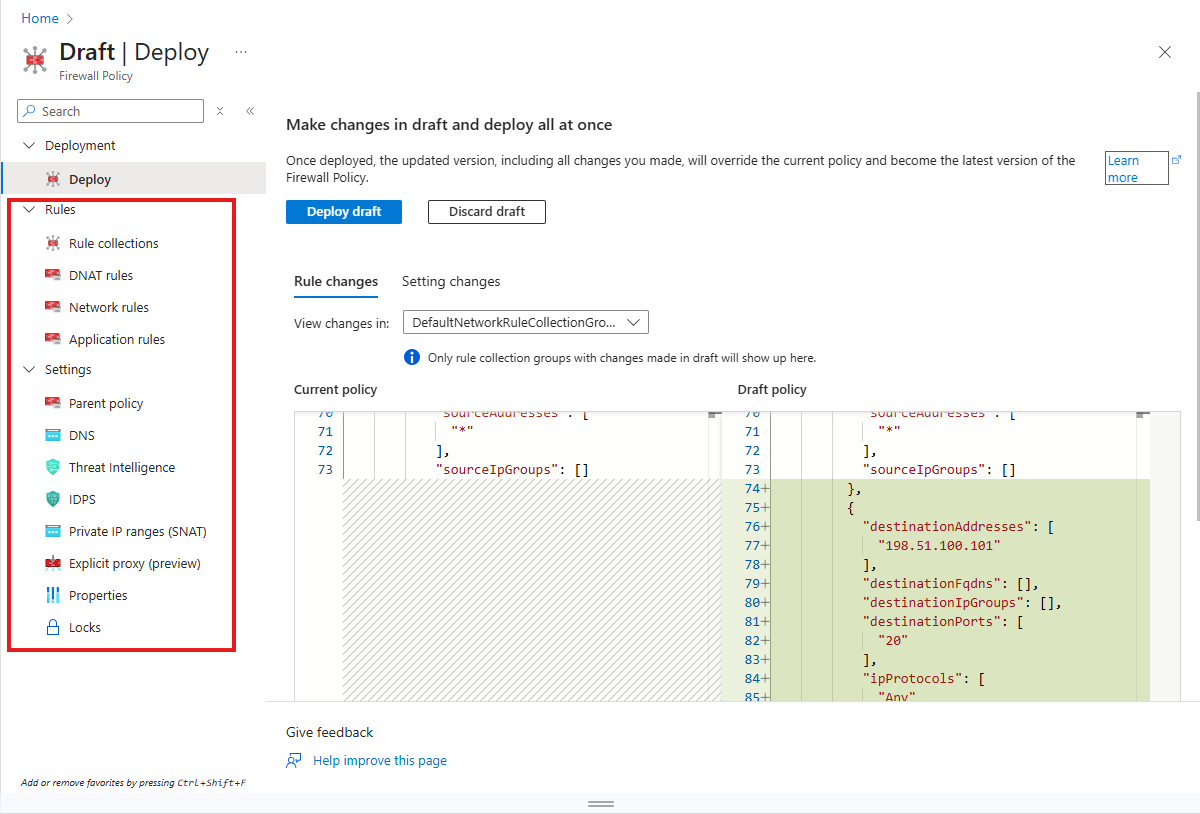Click Help improve this page link
The image size is (1200, 814).
[380, 760]
